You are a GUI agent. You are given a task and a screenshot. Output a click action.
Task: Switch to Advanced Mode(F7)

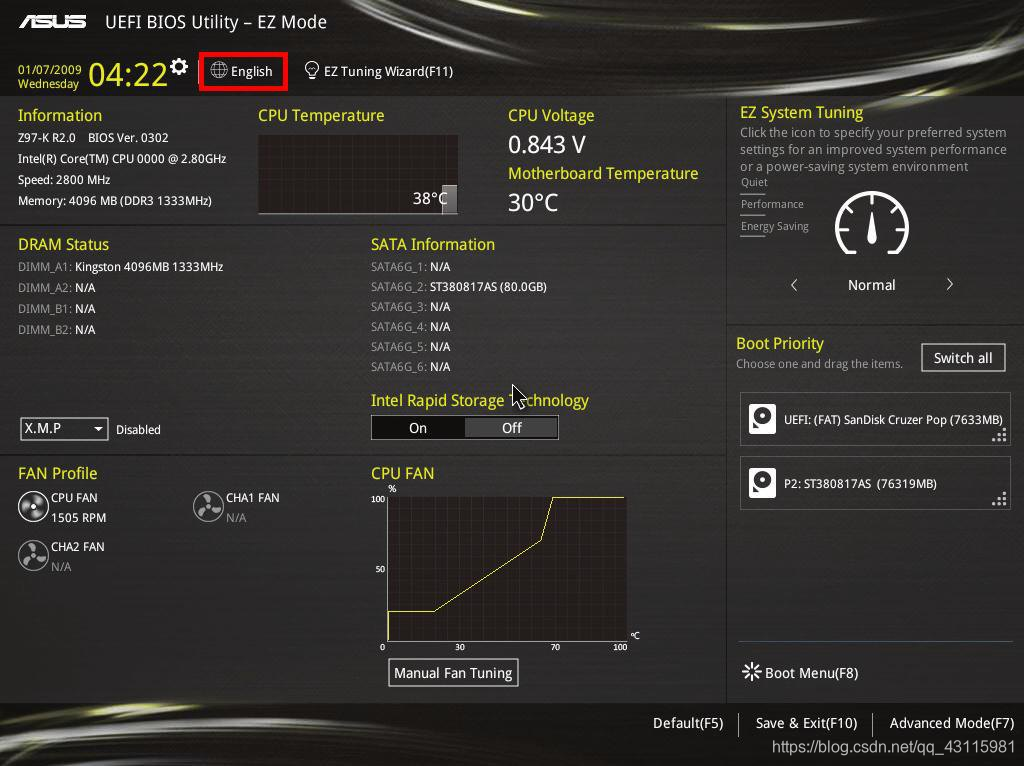pyautogui.click(x=952, y=723)
